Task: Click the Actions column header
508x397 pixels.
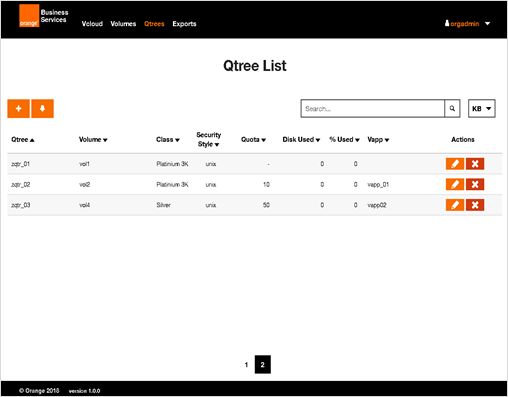Action: click(463, 140)
